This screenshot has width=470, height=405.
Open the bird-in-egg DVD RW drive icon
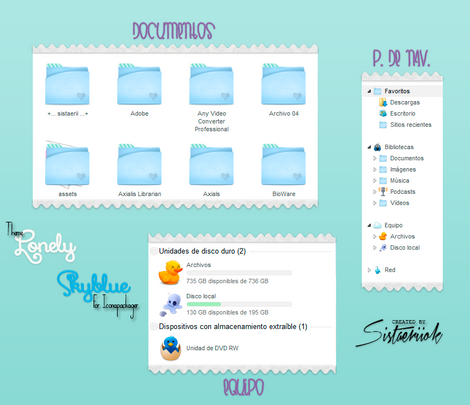[171, 348]
